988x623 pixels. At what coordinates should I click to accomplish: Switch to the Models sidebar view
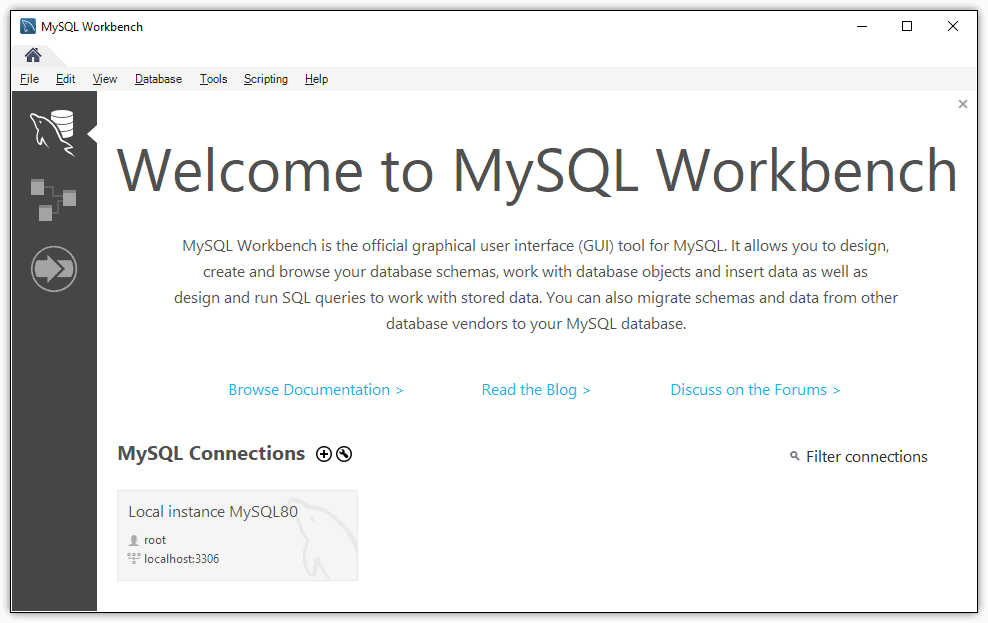pos(53,199)
